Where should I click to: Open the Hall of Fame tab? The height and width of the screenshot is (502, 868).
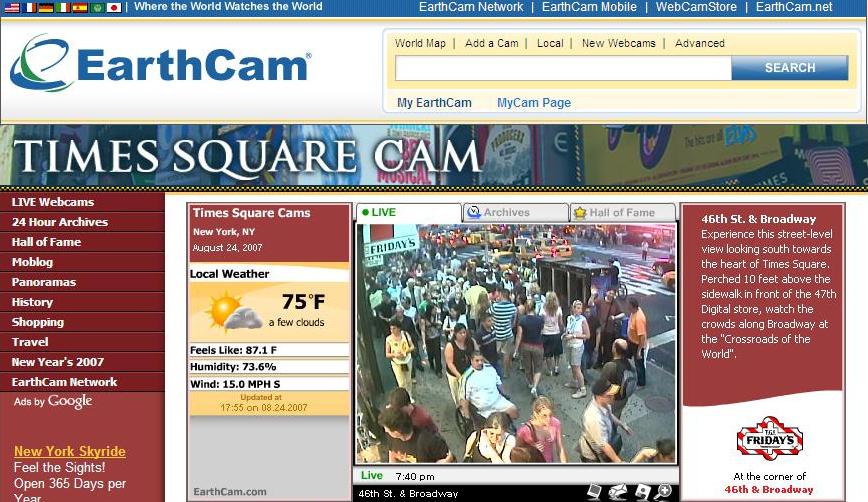tap(623, 213)
